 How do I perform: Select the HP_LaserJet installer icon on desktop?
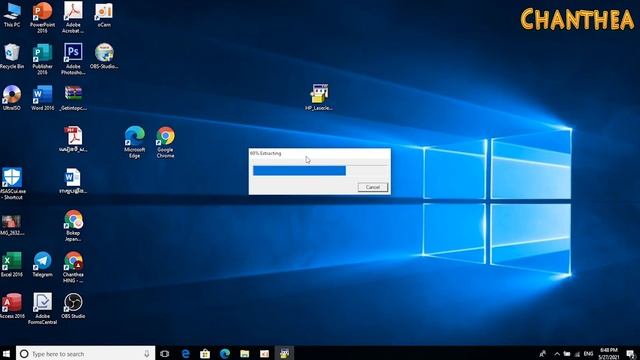click(319, 97)
